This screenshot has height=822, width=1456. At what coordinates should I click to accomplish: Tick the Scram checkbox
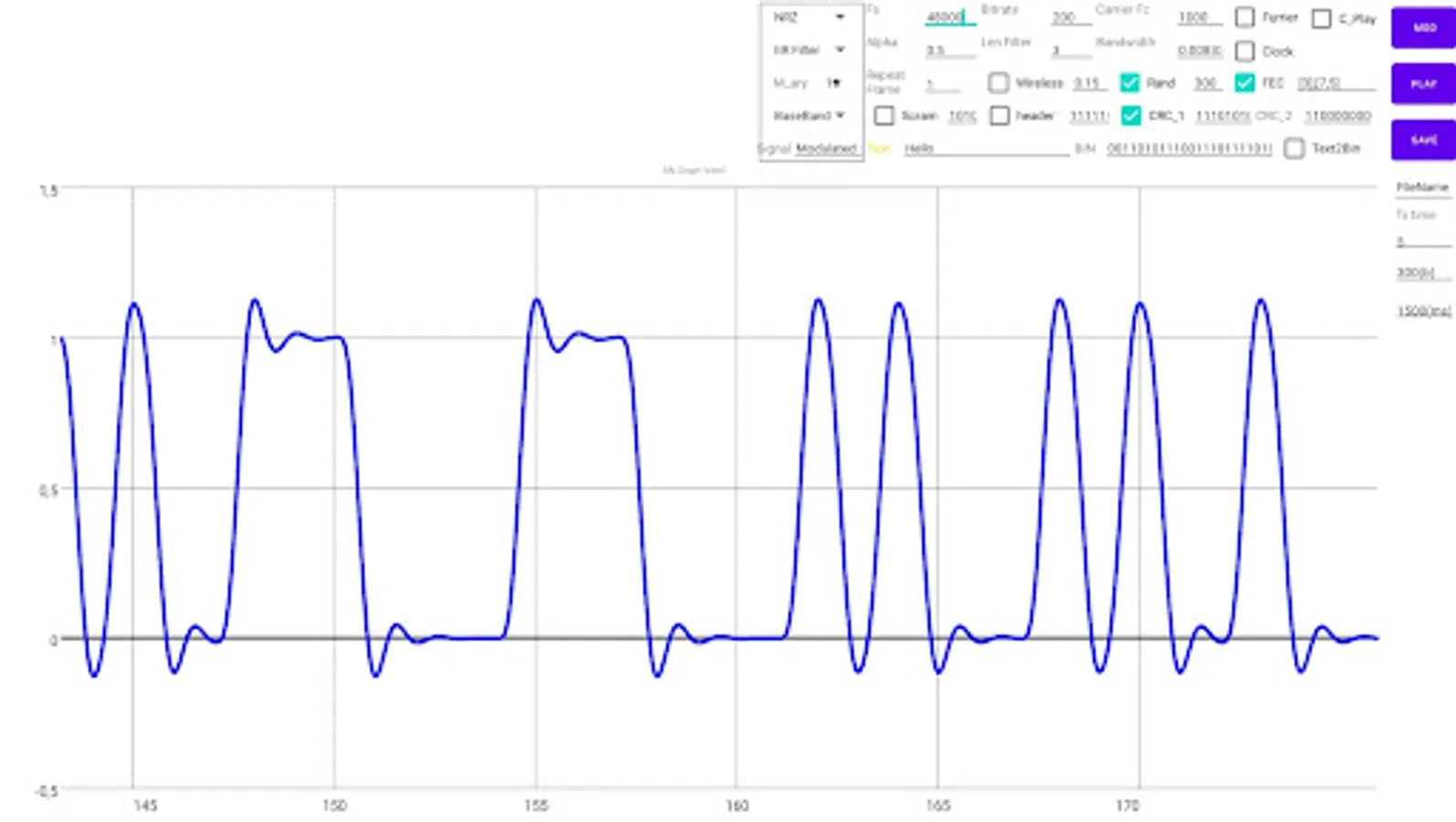[883, 116]
